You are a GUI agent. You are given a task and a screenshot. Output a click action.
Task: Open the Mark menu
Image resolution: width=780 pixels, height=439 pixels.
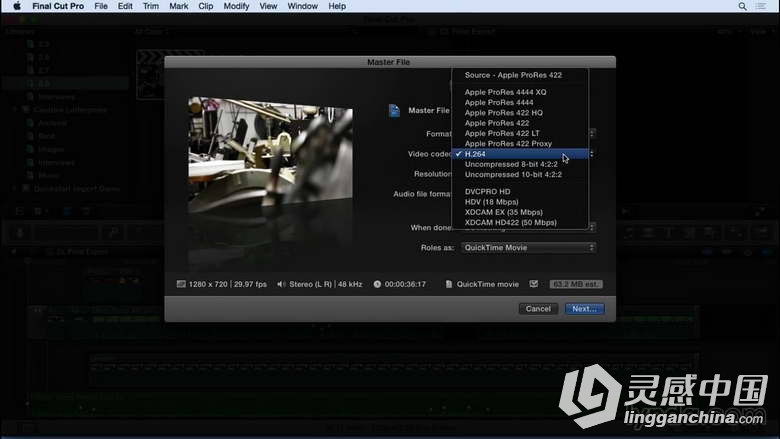click(x=179, y=6)
